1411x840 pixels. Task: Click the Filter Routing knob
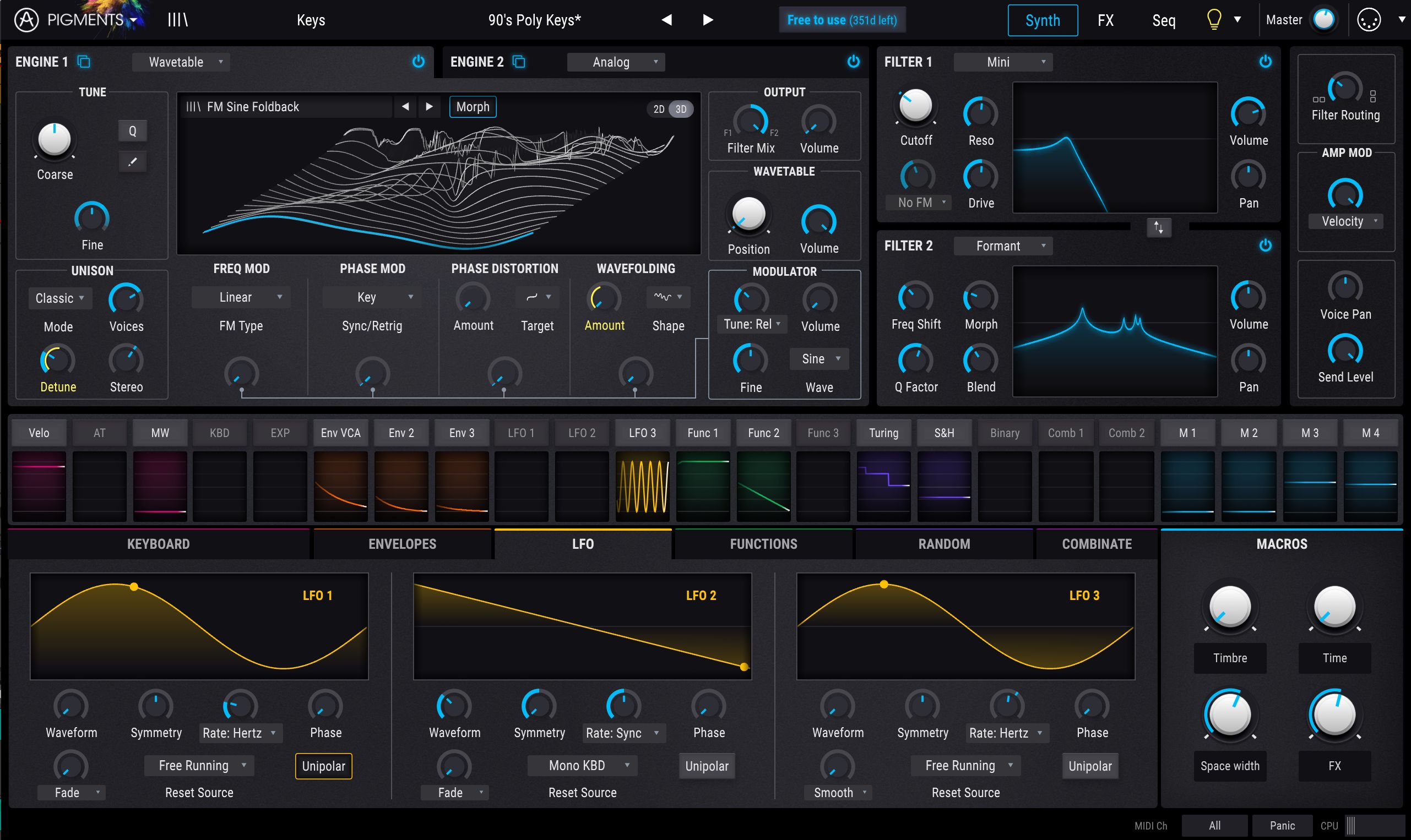1345,89
